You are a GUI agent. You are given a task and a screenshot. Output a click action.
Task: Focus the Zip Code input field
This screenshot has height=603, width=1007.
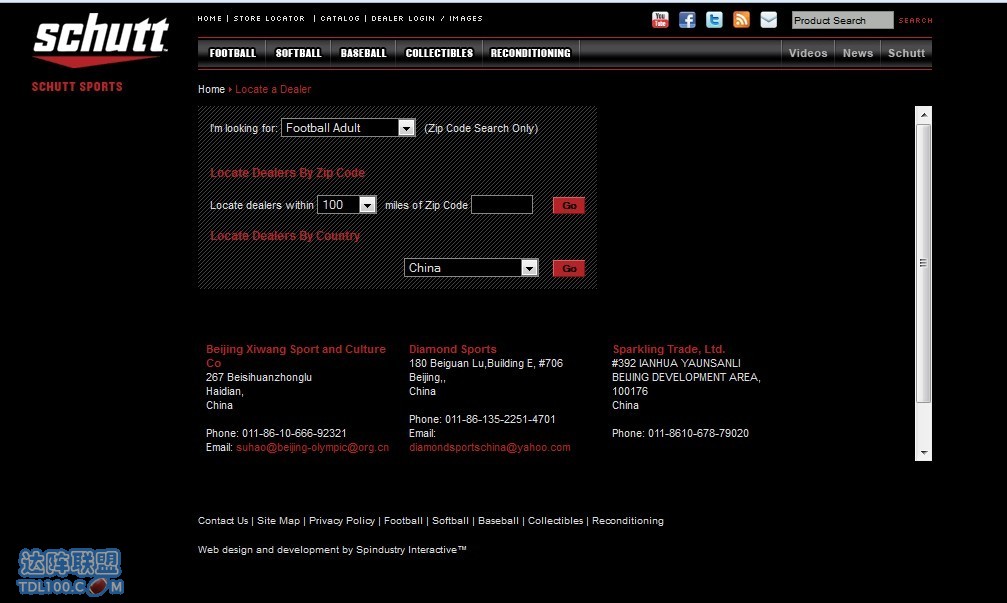click(502, 205)
